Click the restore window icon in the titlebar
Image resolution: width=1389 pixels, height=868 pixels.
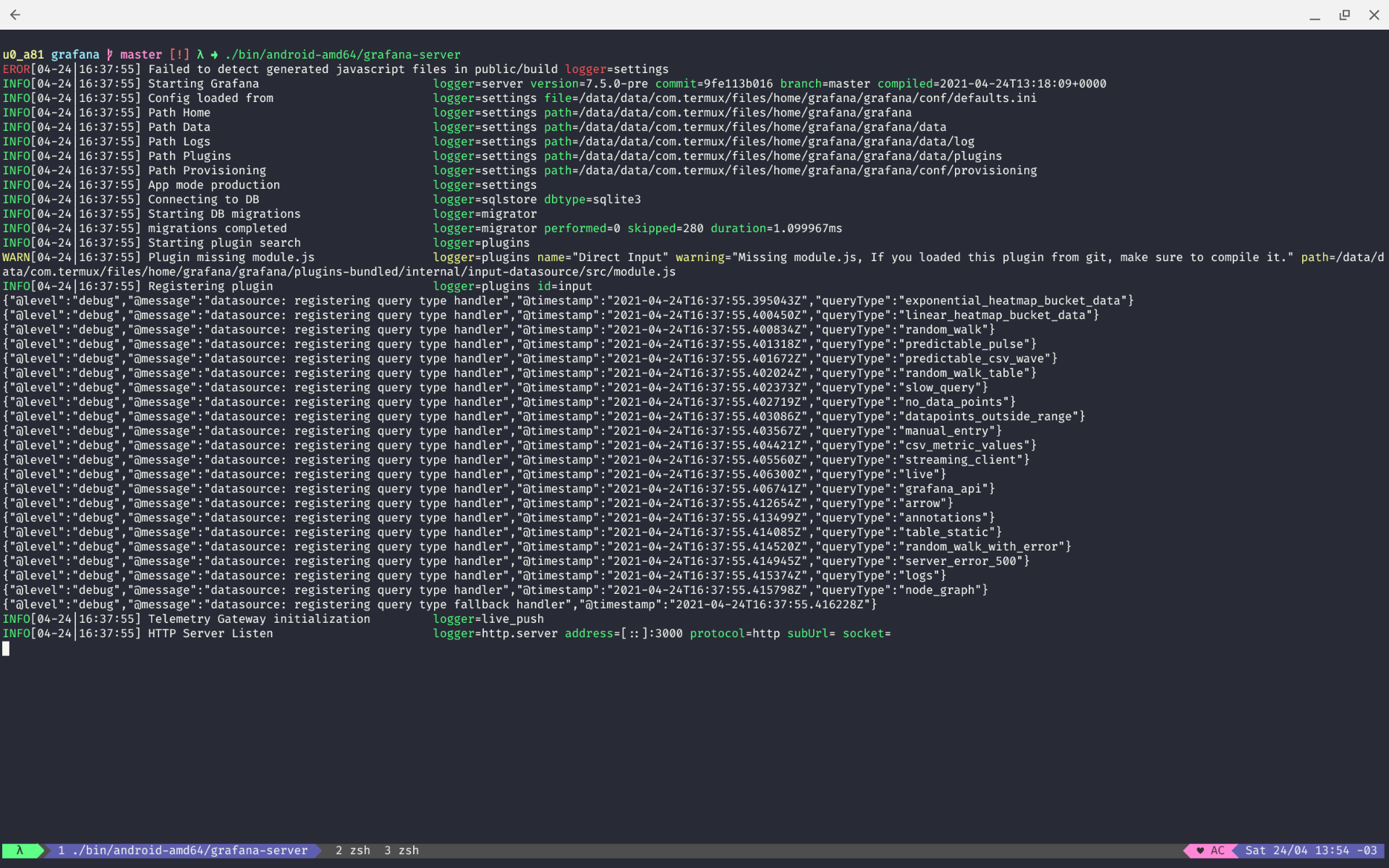click(1344, 14)
